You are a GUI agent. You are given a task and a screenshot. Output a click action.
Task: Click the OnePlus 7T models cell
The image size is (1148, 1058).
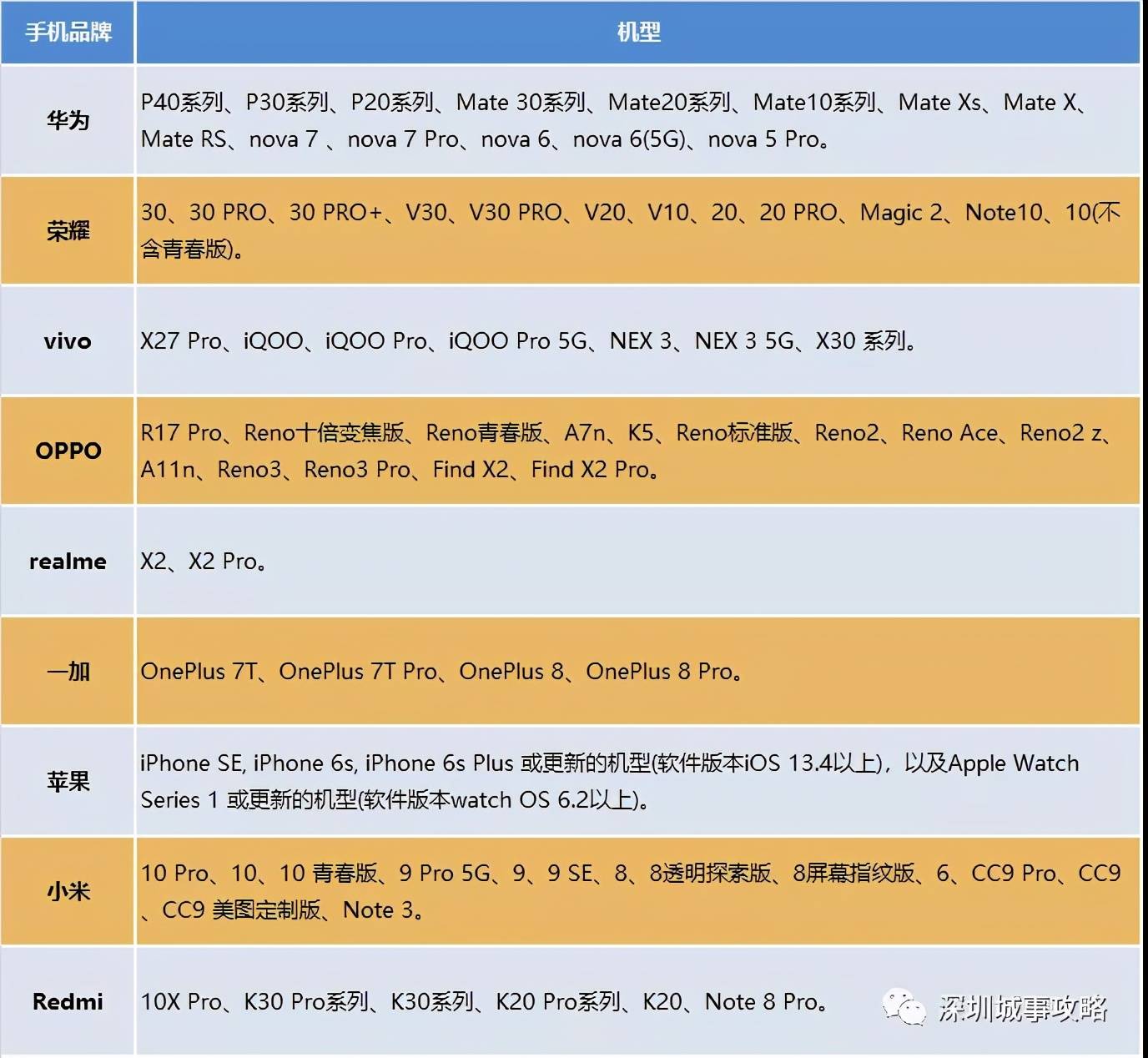[638, 672]
